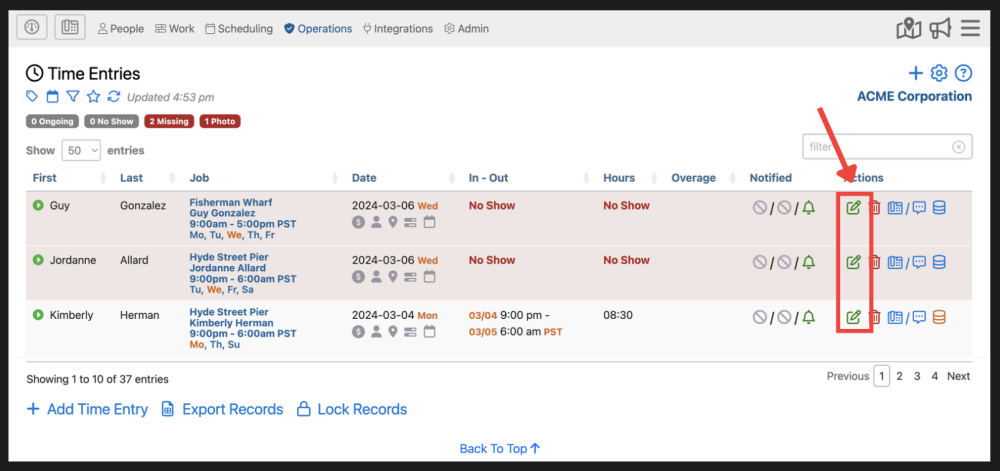Open the map icon in top bar
This screenshot has width=1000, height=471.
point(908,29)
